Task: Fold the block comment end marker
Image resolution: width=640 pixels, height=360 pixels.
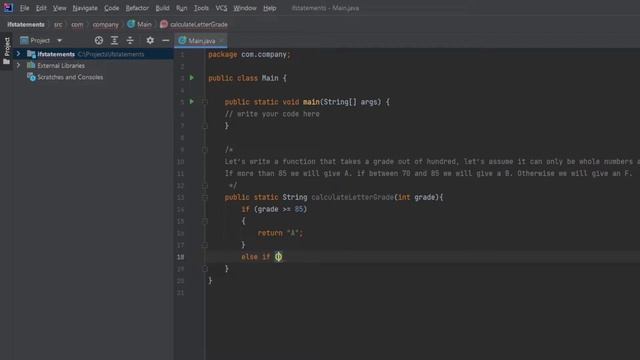Action: pos(205,185)
